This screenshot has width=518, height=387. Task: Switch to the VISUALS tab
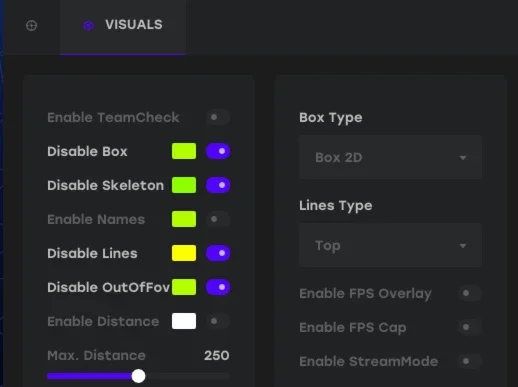click(123, 25)
